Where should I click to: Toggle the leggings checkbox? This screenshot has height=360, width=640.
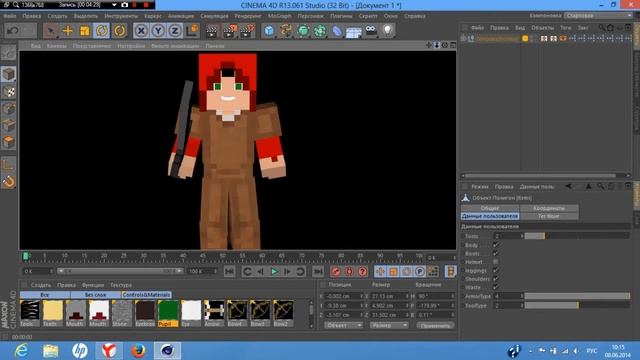(496, 271)
